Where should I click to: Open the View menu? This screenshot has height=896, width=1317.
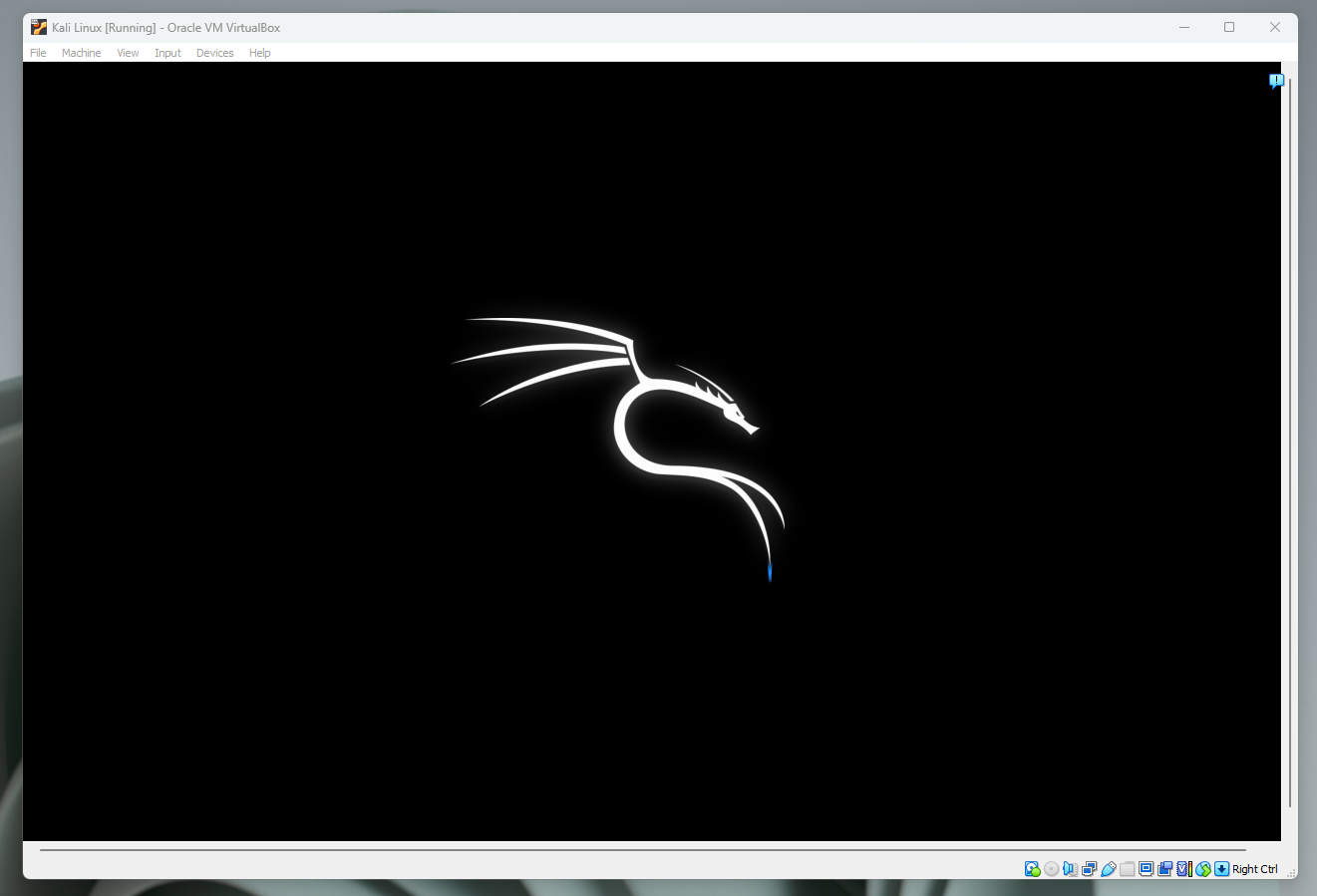click(128, 53)
